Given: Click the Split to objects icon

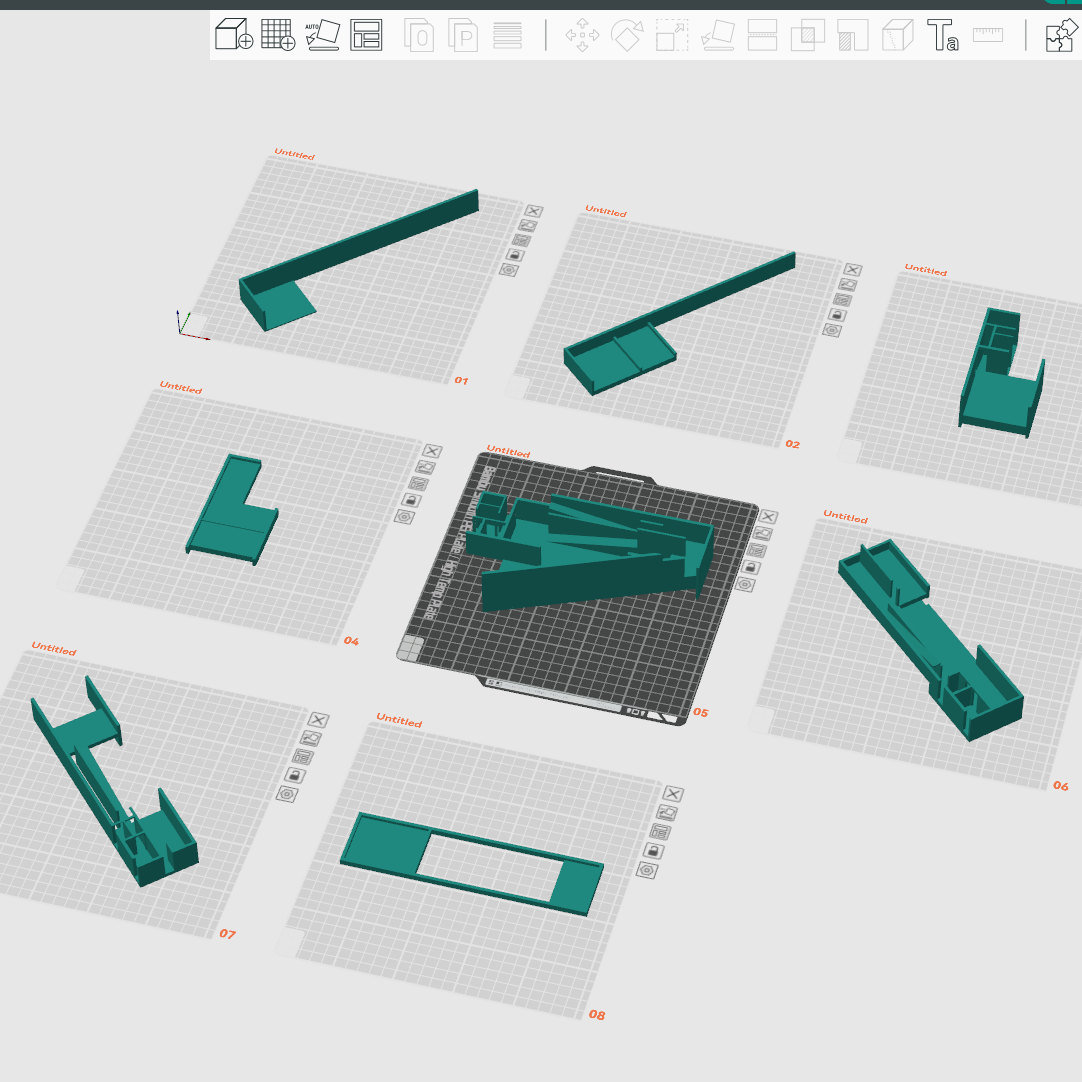Looking at the screenshot, I should tap(419, 36).
